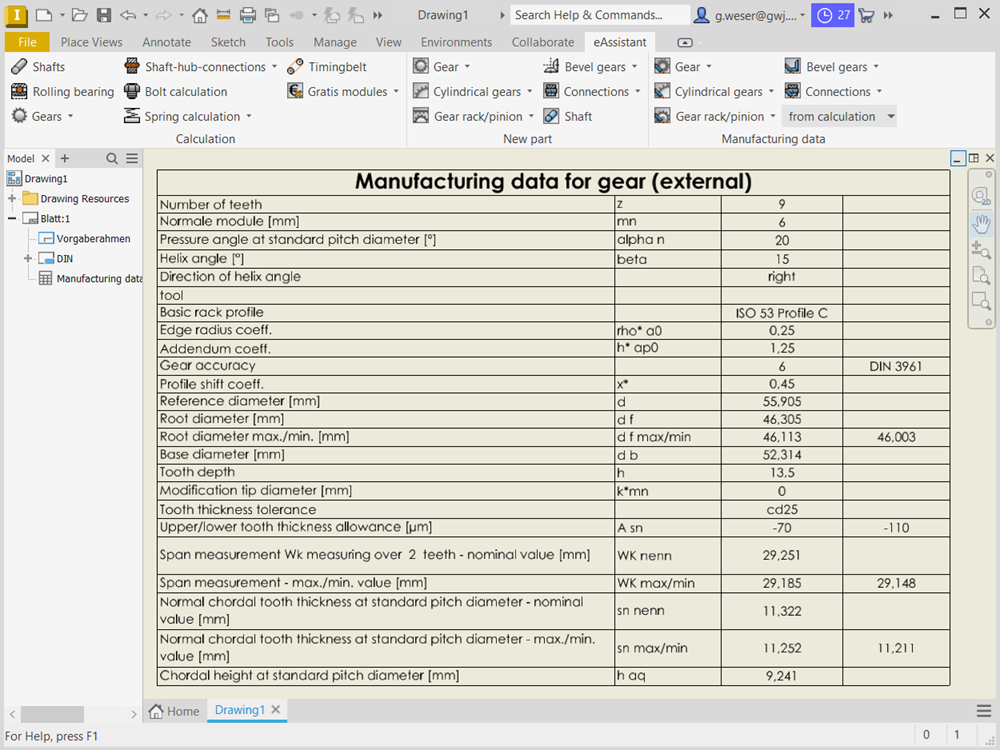
Task: Open Shaft-hub-connections dropdown menu
Action: click(x=275, y=67)
